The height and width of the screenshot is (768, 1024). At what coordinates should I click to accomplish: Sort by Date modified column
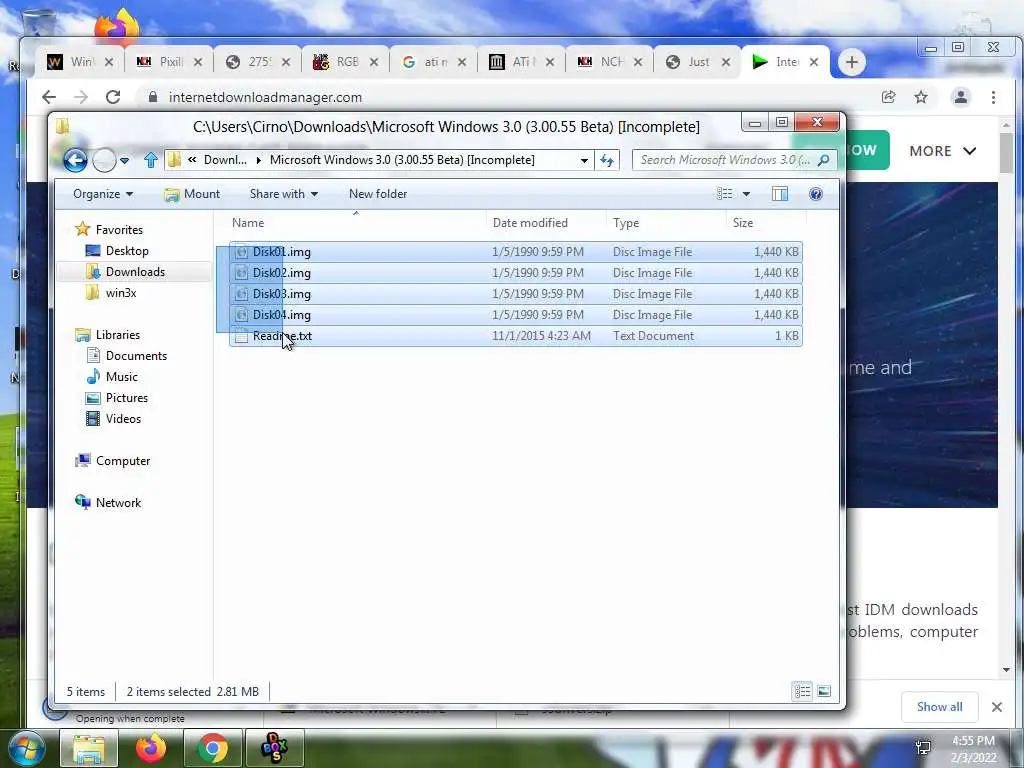pos(546,223)
